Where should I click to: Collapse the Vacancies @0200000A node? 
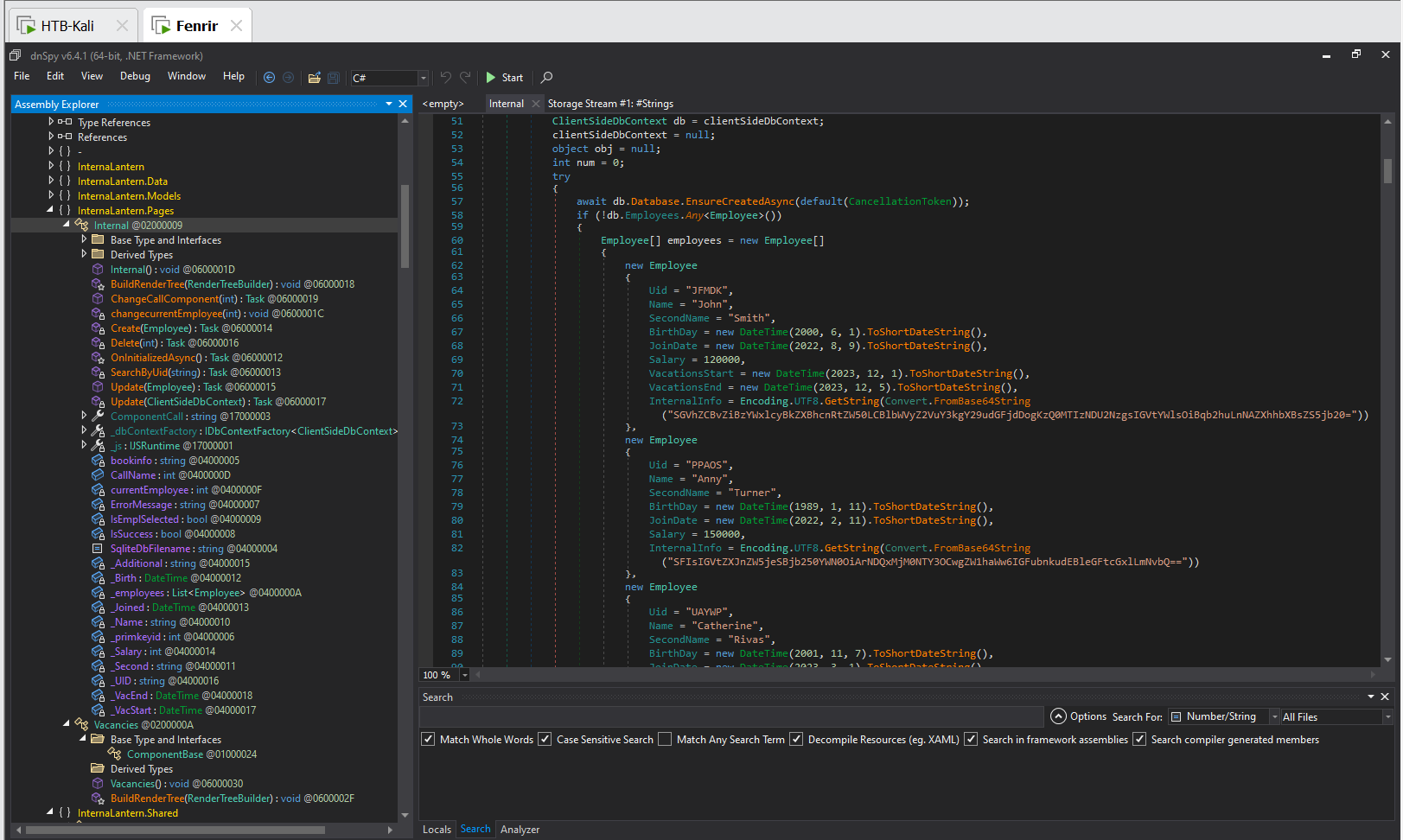pos(67,724)
